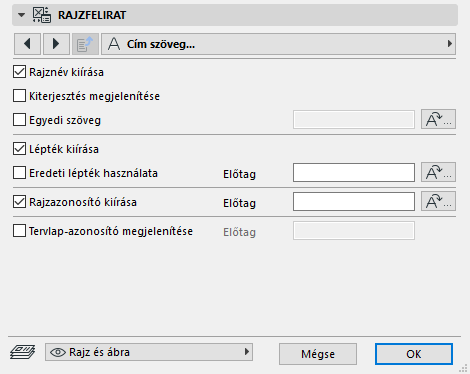
Task: Confirm with the OK button
Action: pos(414,354)
